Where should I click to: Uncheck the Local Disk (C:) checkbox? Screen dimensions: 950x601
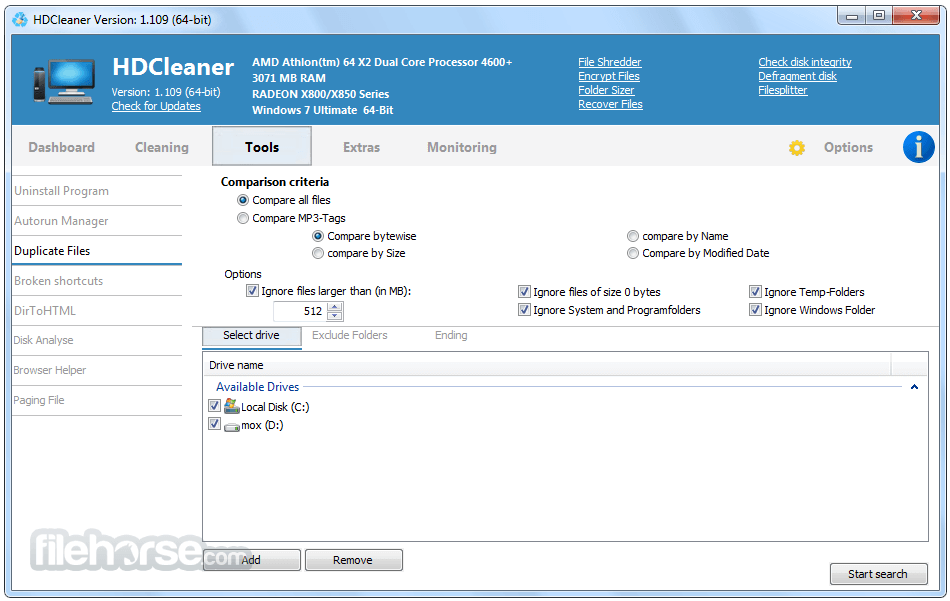pyautogui.click(x=214, y=406)
